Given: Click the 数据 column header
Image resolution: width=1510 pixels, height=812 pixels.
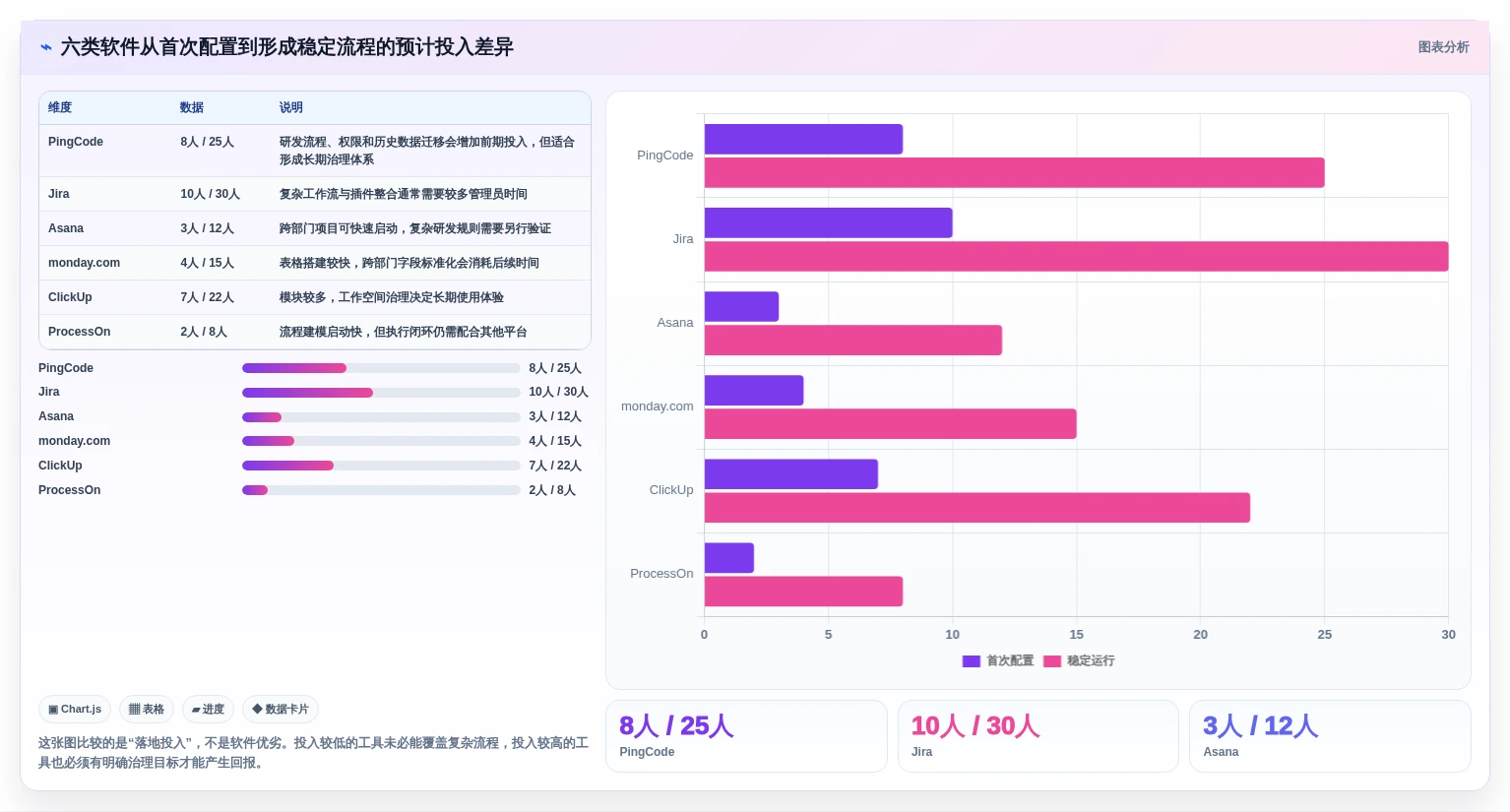Looking at the screenshot, I should pos(192,107).
